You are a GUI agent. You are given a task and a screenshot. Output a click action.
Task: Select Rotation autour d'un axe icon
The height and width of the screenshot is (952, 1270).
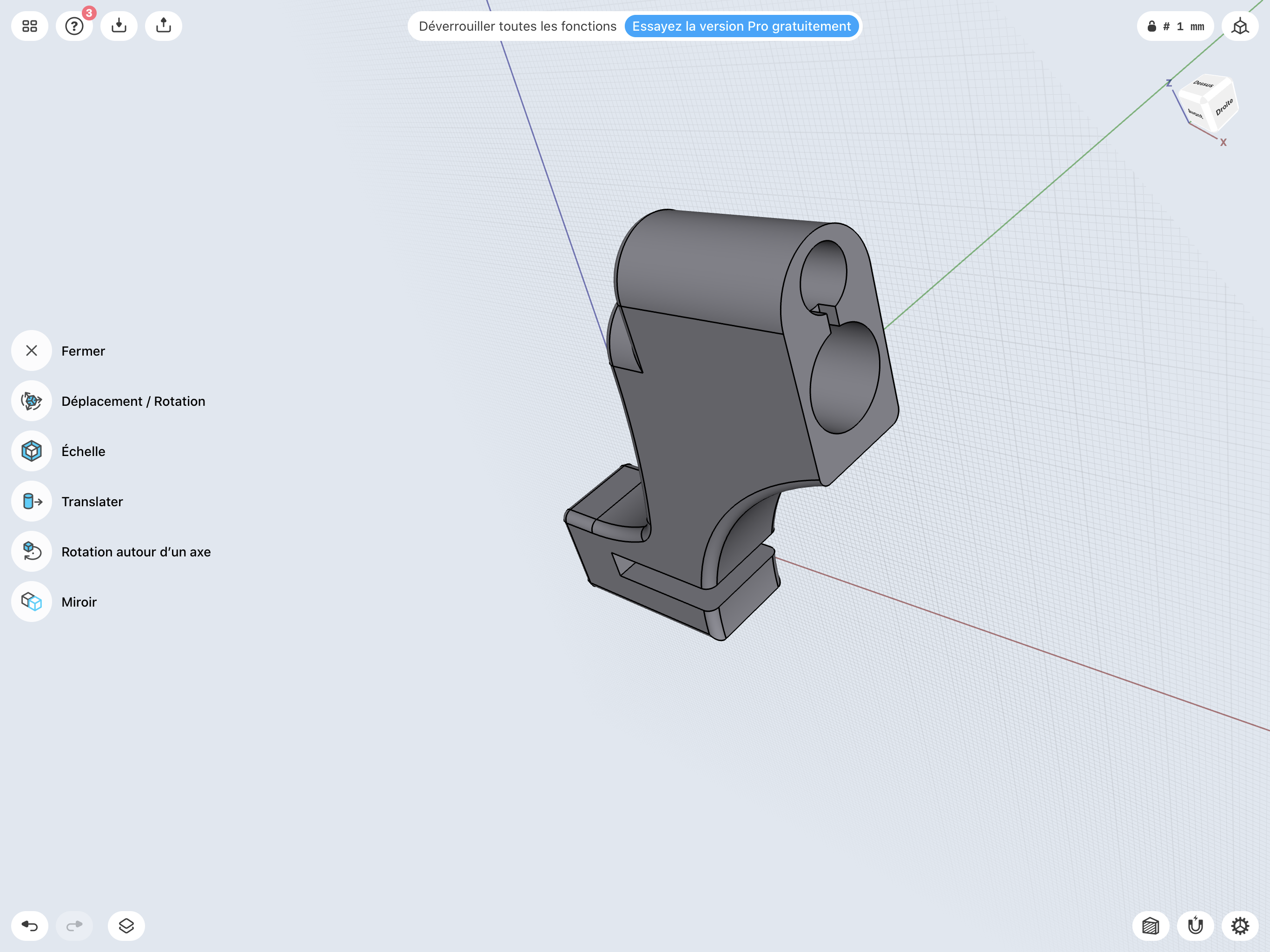tap(32, 551)
